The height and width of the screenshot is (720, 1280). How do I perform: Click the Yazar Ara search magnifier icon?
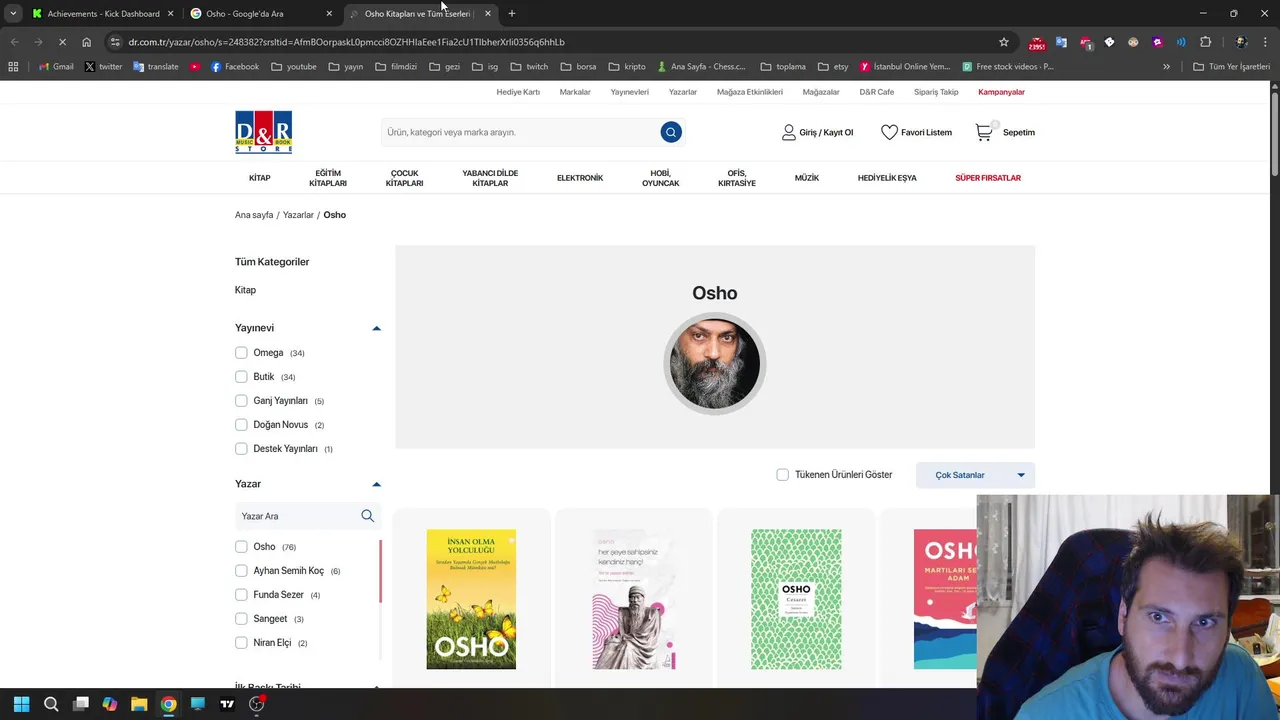click(367, 516)
